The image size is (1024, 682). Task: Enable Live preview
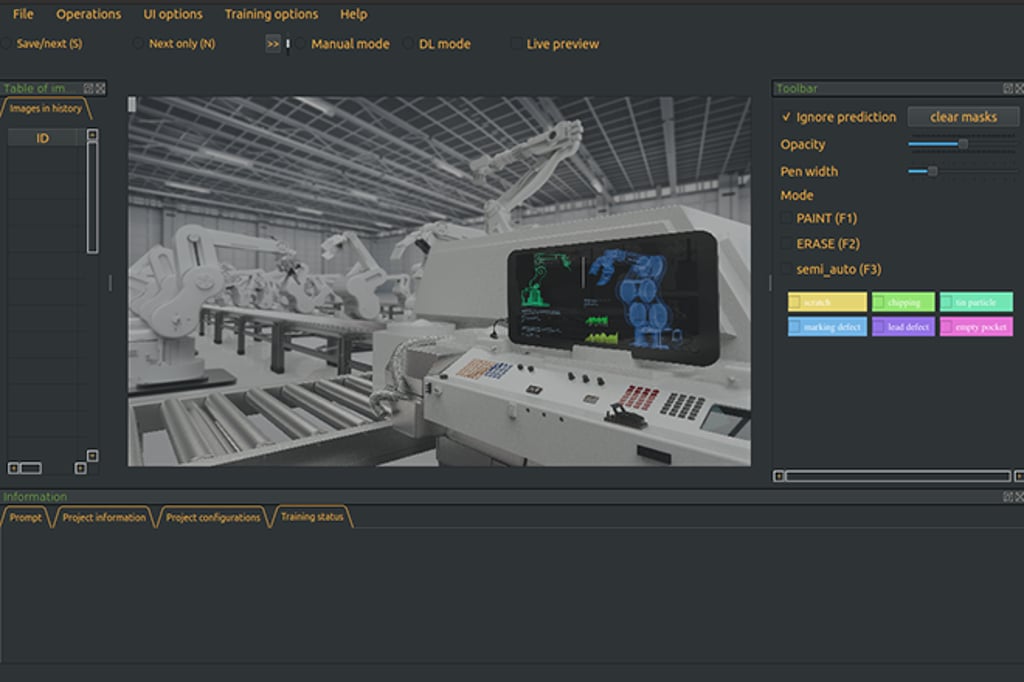pyautogui.click(x=516, y=43)
